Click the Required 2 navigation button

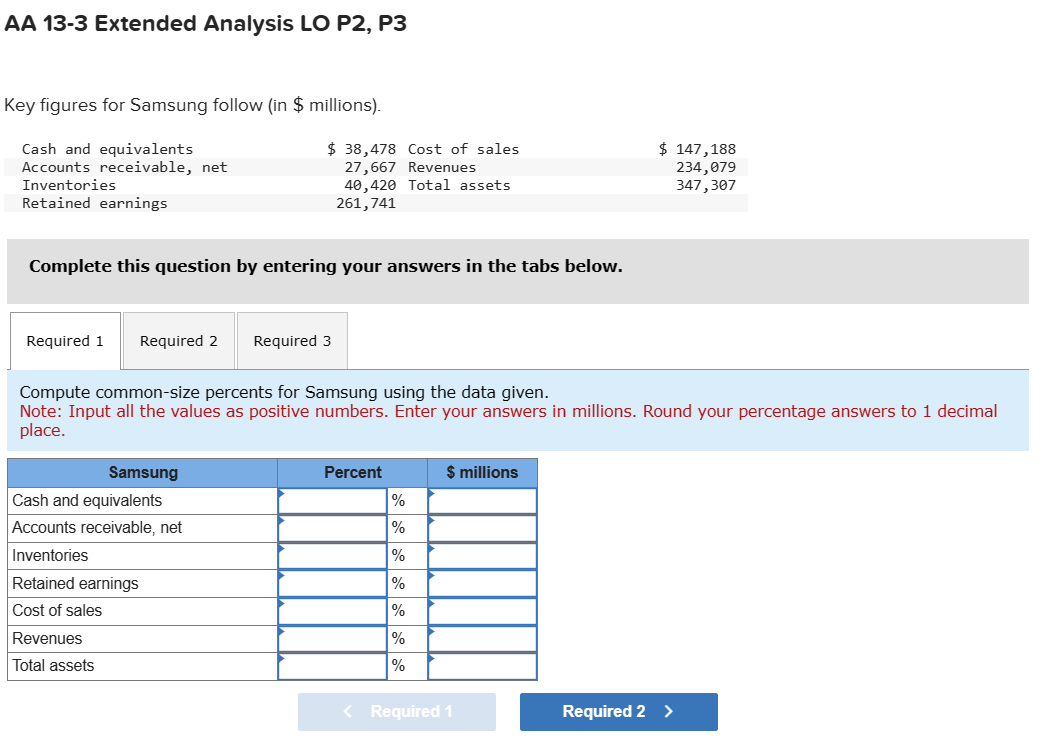(x=618, y=711)
